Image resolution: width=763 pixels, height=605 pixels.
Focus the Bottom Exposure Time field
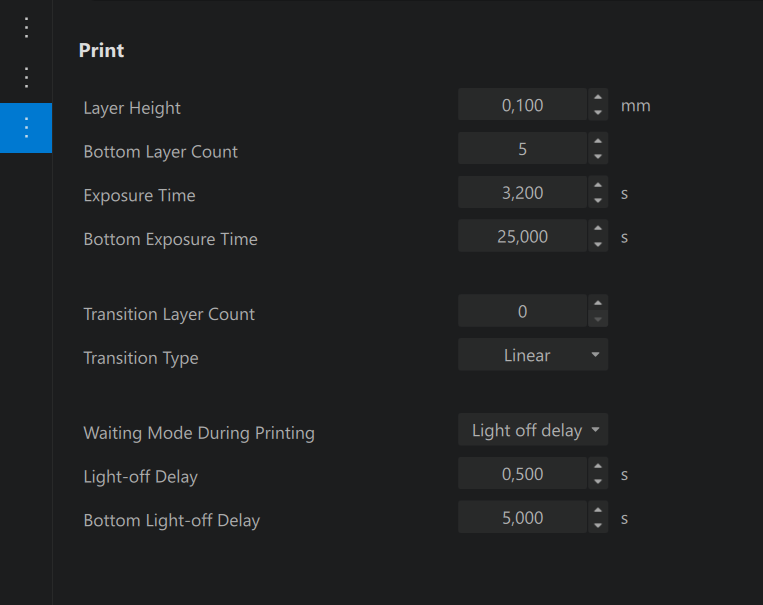523,236
